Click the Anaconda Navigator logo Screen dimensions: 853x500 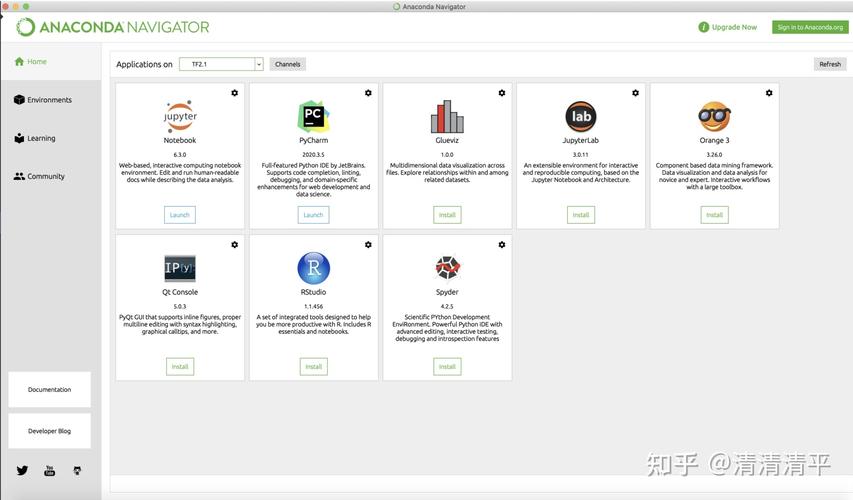click(x=113, y=27)
